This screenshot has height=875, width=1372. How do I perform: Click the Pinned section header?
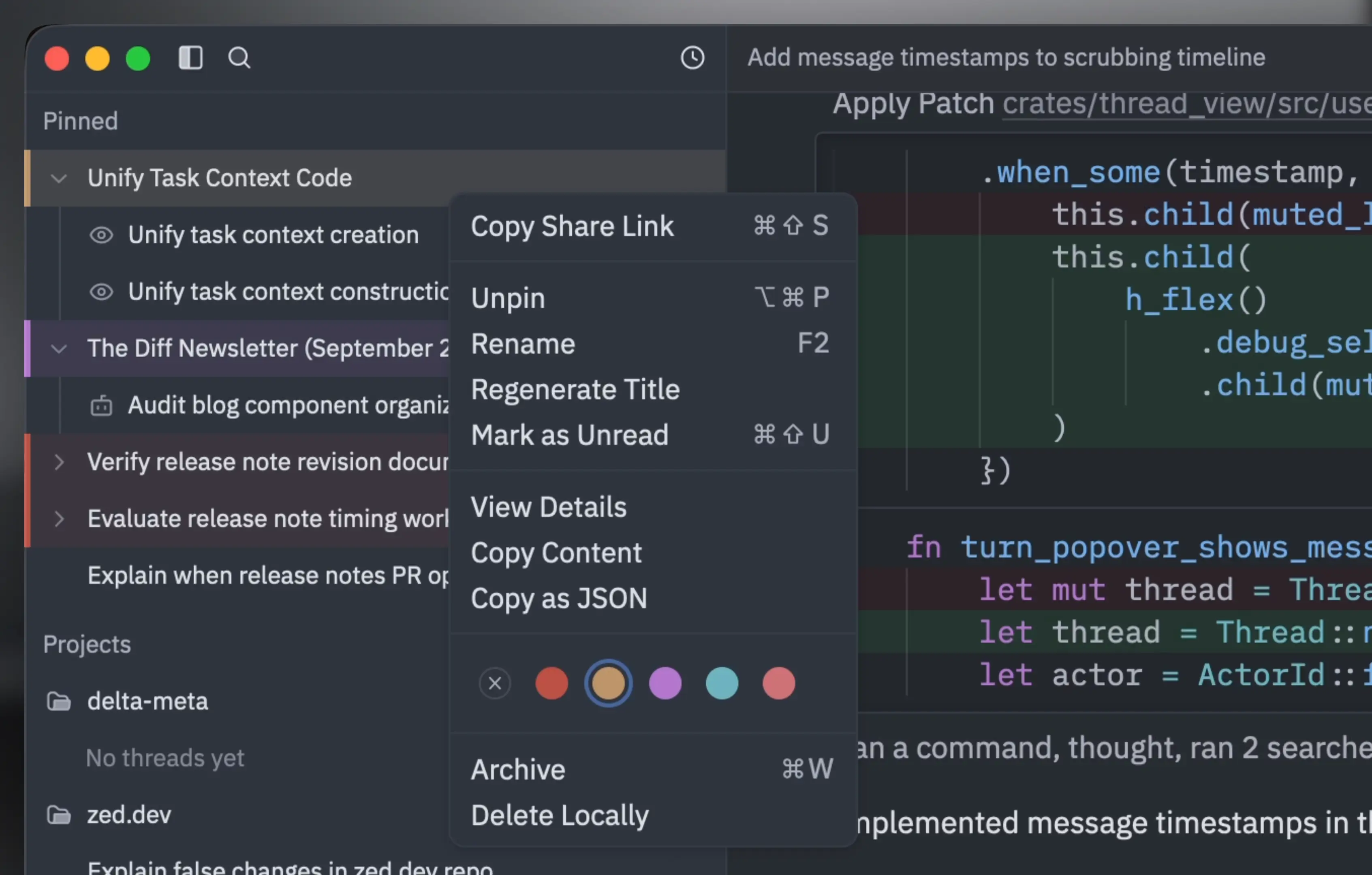click(80, 122)
